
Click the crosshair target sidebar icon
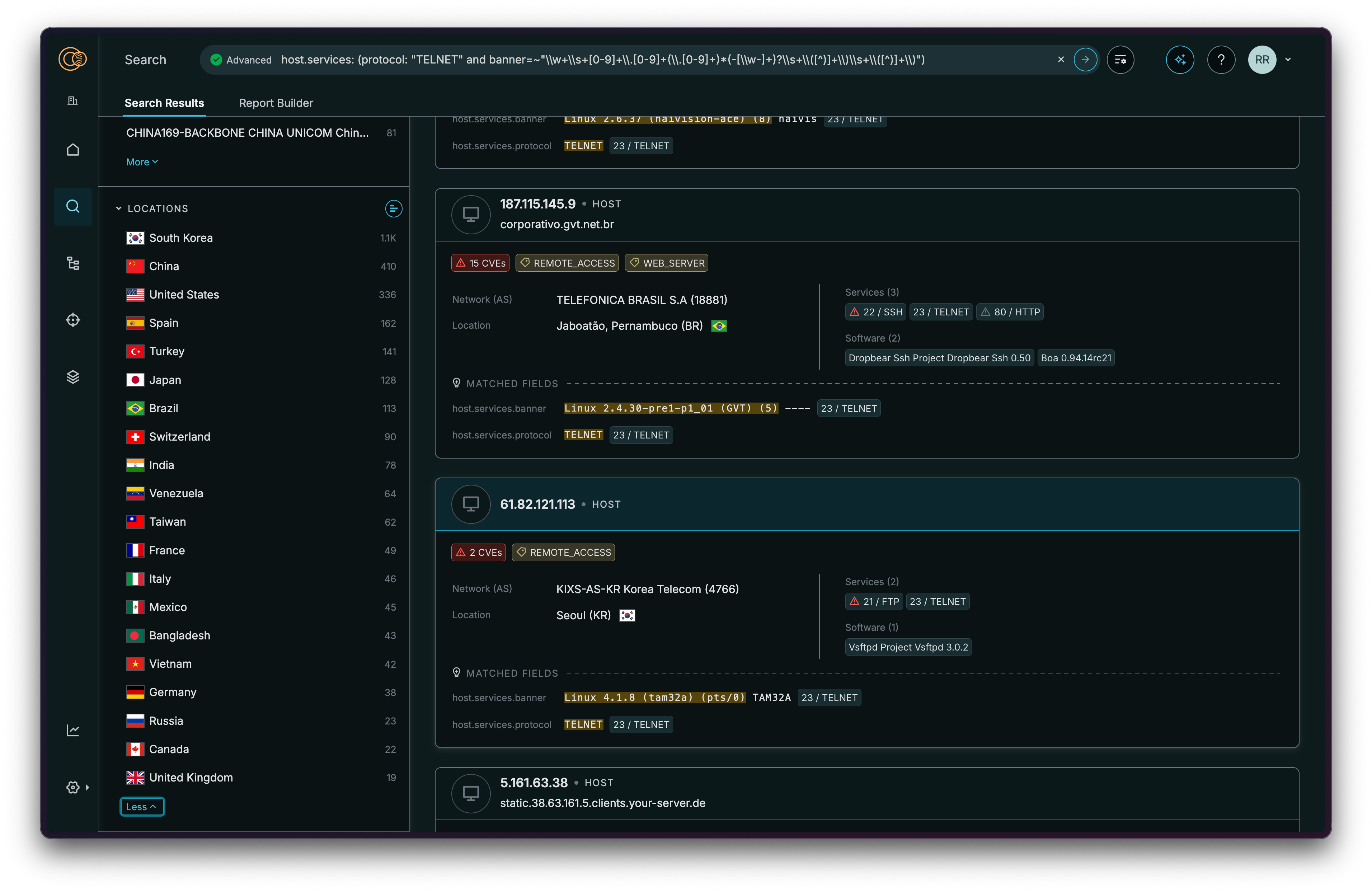72,320
